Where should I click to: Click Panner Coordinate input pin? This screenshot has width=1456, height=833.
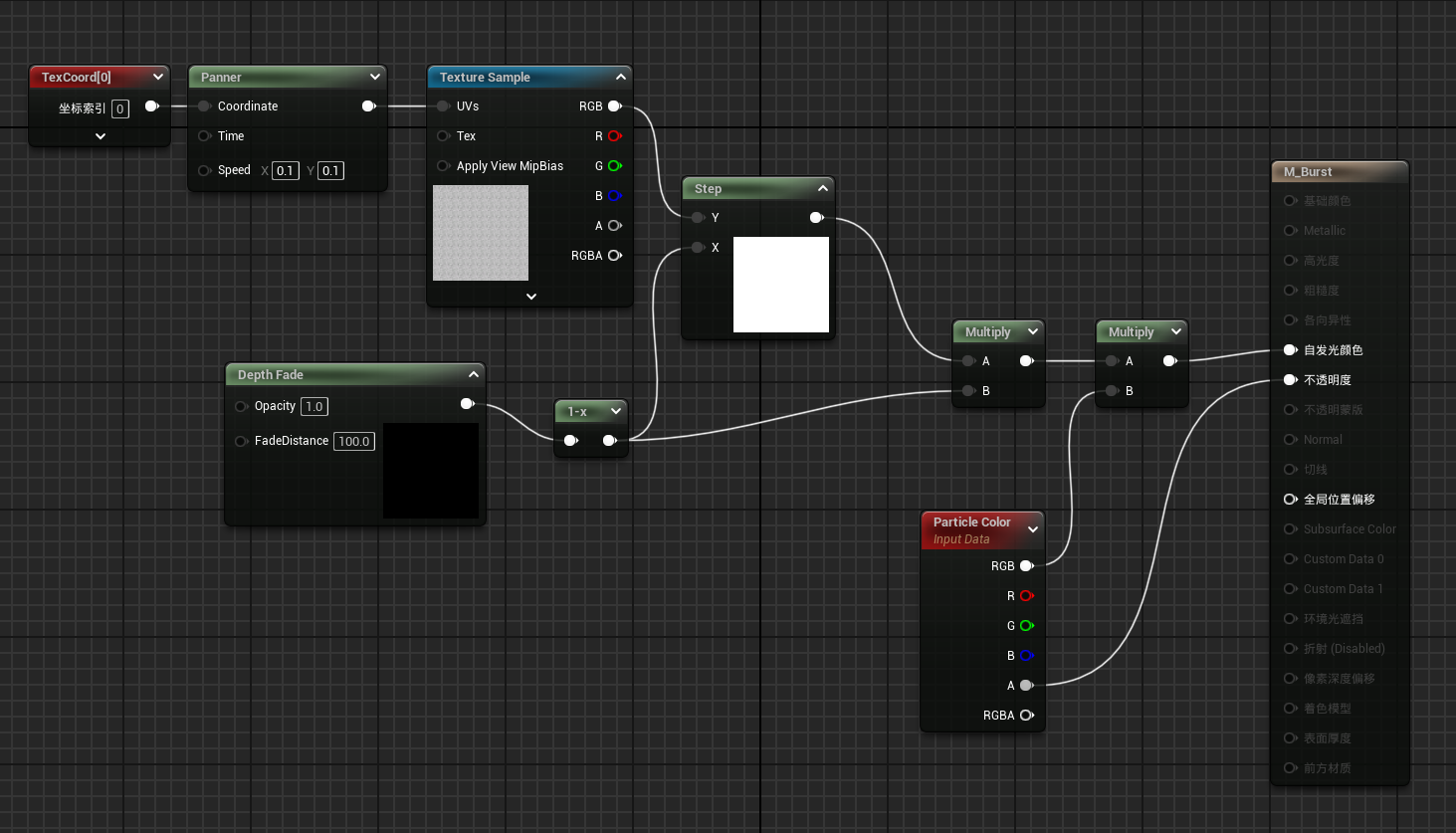203,106
